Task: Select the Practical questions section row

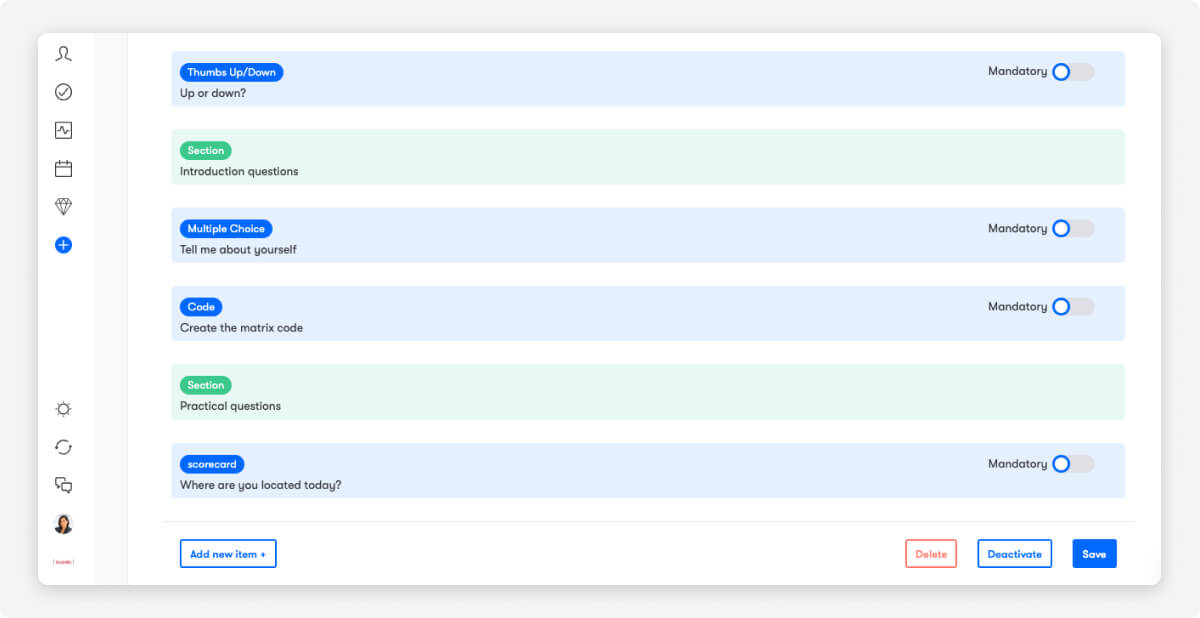Action: click(x=648, y=393)
